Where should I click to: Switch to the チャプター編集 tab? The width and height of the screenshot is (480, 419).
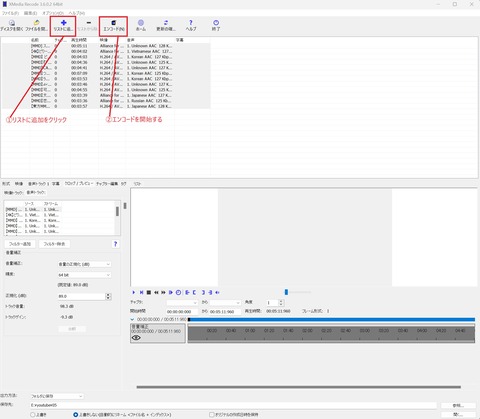[x=107, y=184]
